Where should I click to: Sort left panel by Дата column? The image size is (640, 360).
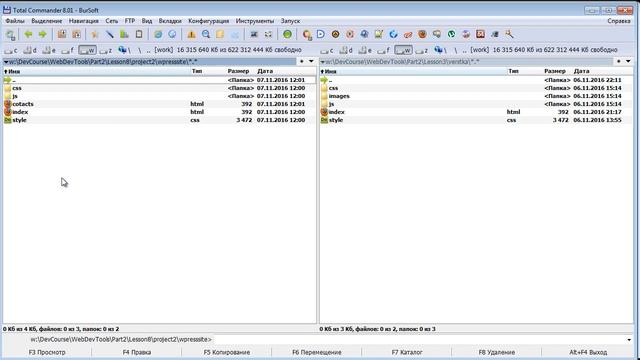point(265,71)
